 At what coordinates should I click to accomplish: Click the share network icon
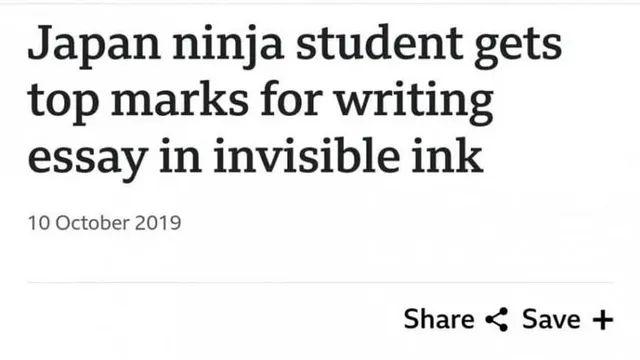tap(497, 319)
